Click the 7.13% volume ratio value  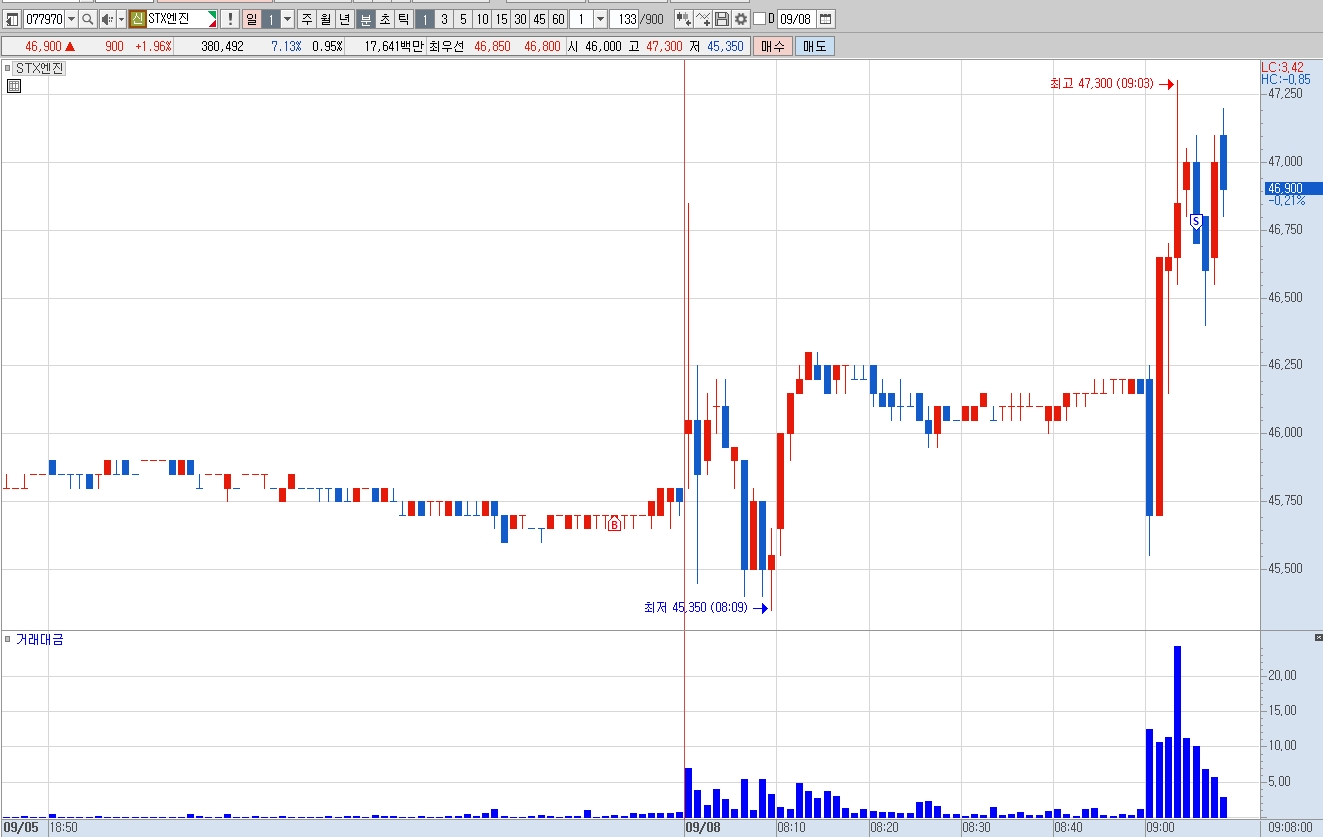(286, 46)
